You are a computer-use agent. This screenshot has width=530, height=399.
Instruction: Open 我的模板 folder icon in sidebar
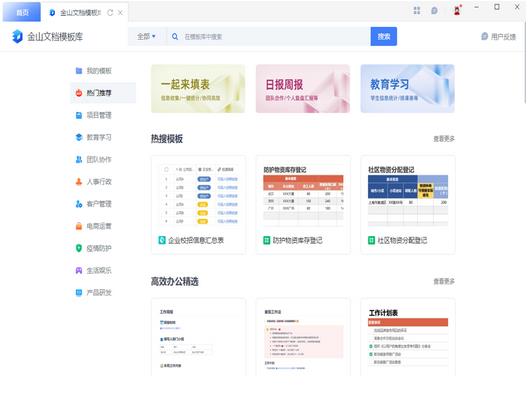click(79, 71)
